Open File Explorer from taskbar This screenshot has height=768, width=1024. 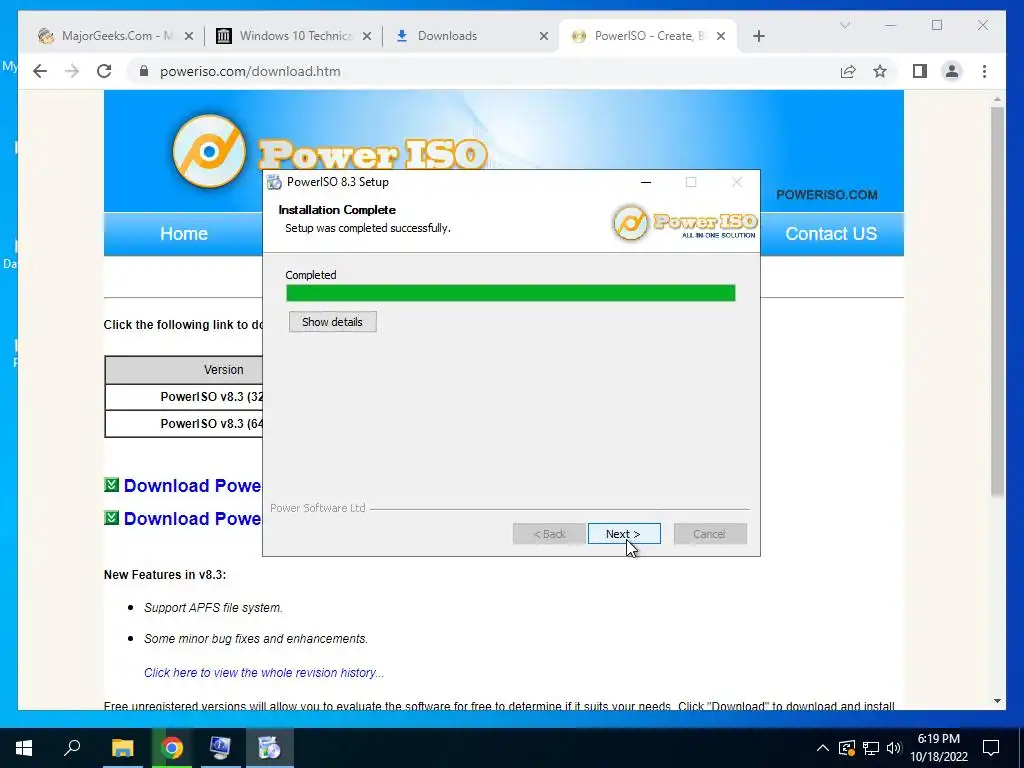[122, 748]
